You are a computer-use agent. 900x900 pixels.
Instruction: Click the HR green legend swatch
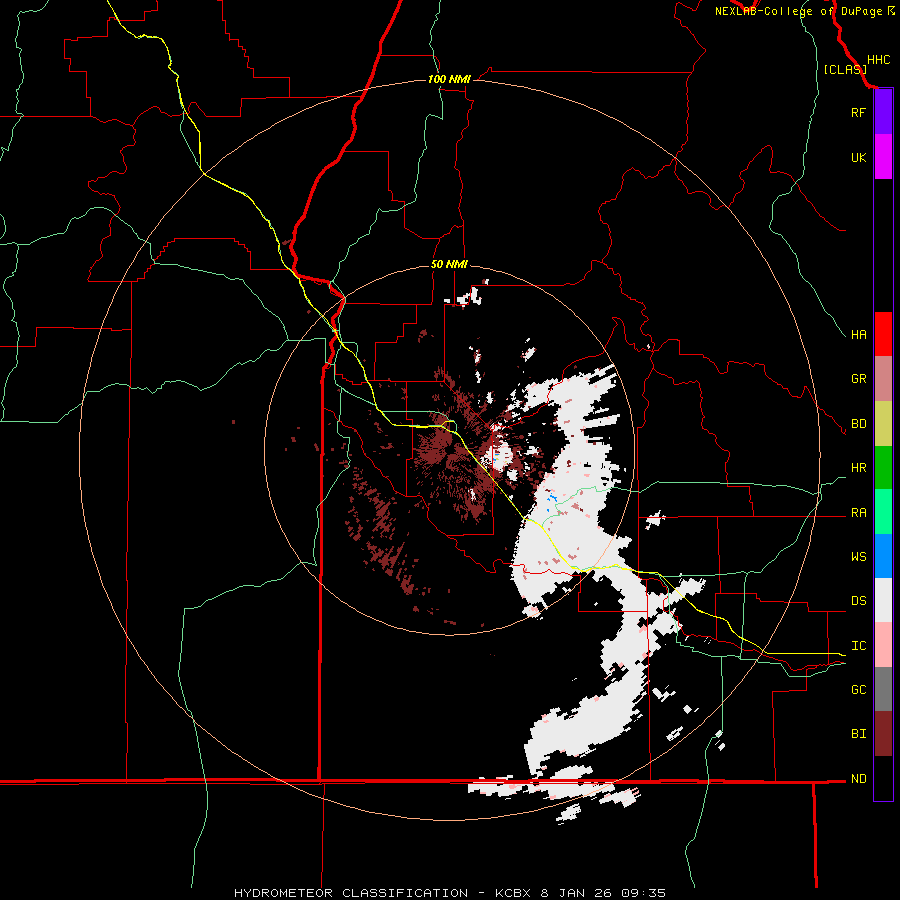pos(883,468)
